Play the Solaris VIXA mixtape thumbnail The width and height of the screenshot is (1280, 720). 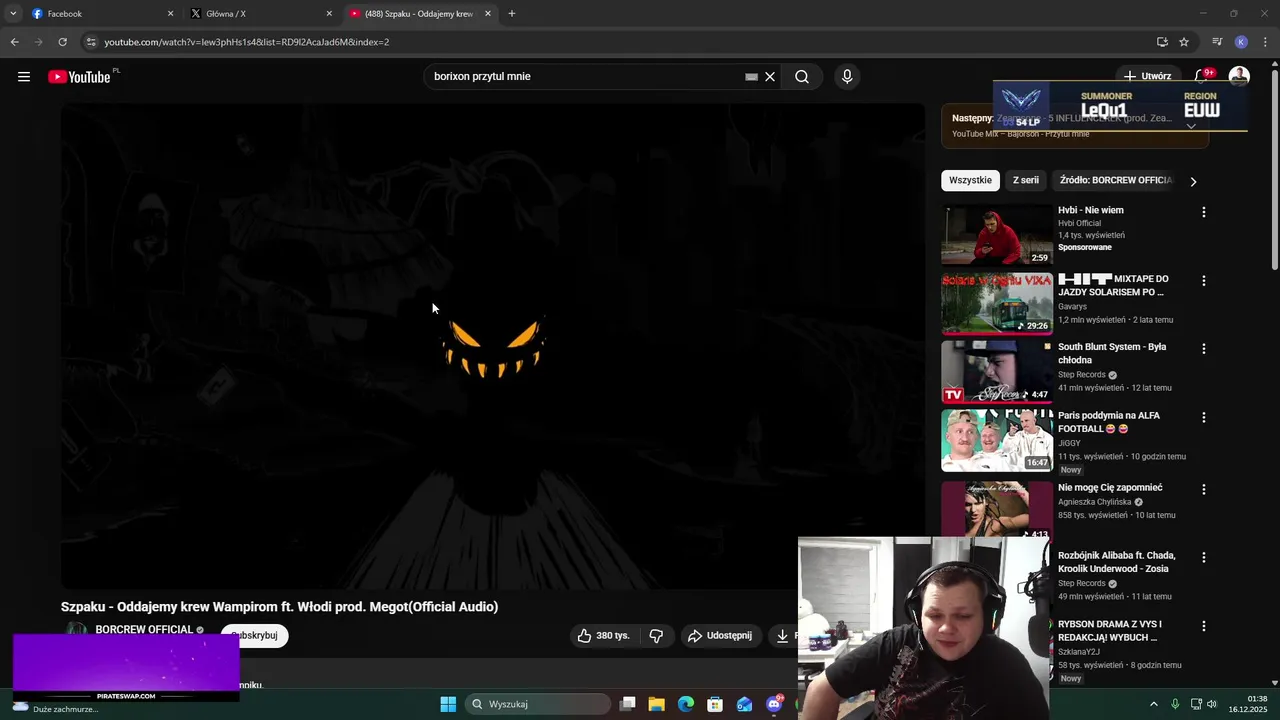click(997, 303)
